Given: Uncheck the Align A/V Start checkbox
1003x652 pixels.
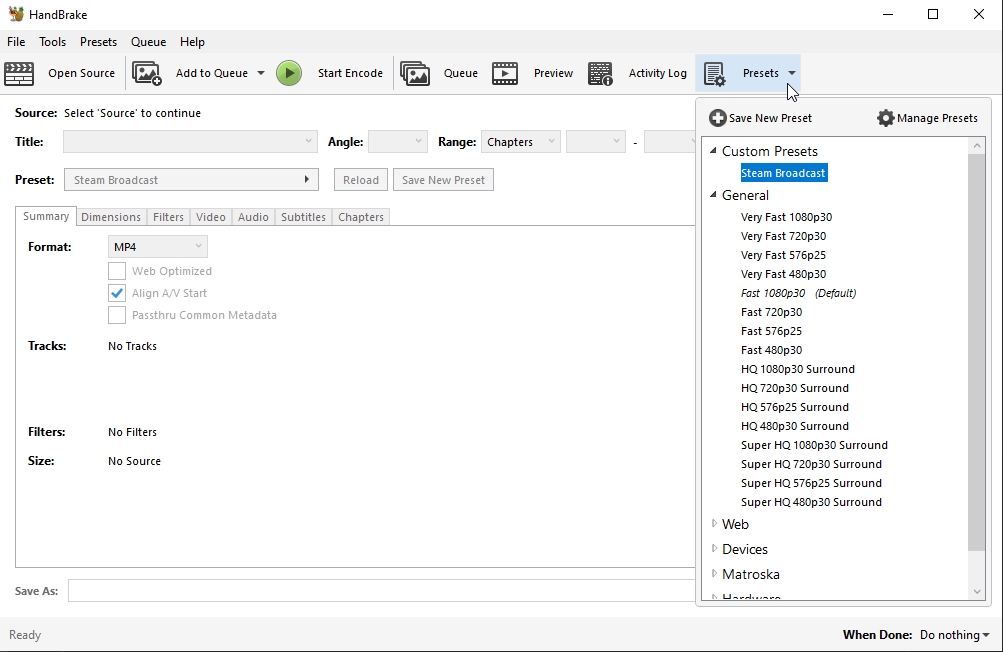Looking at the screenshot, I should click(x=116, y=293).
